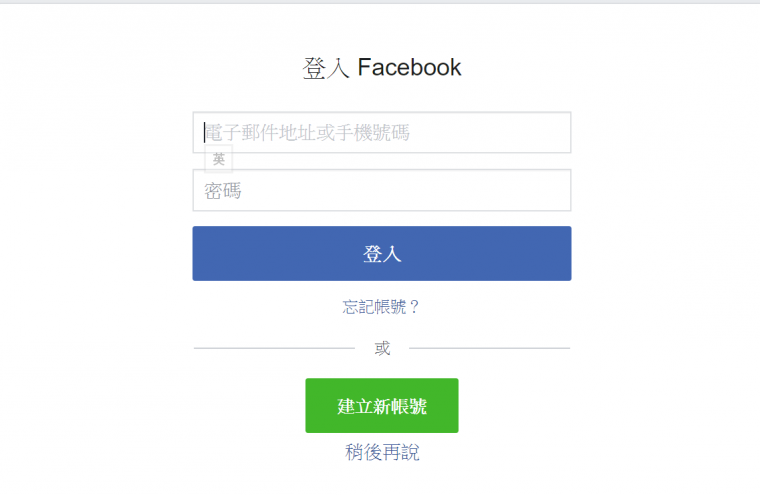Click the divider line left of 或
Screen dimensions: 760x495
point(274,348)
